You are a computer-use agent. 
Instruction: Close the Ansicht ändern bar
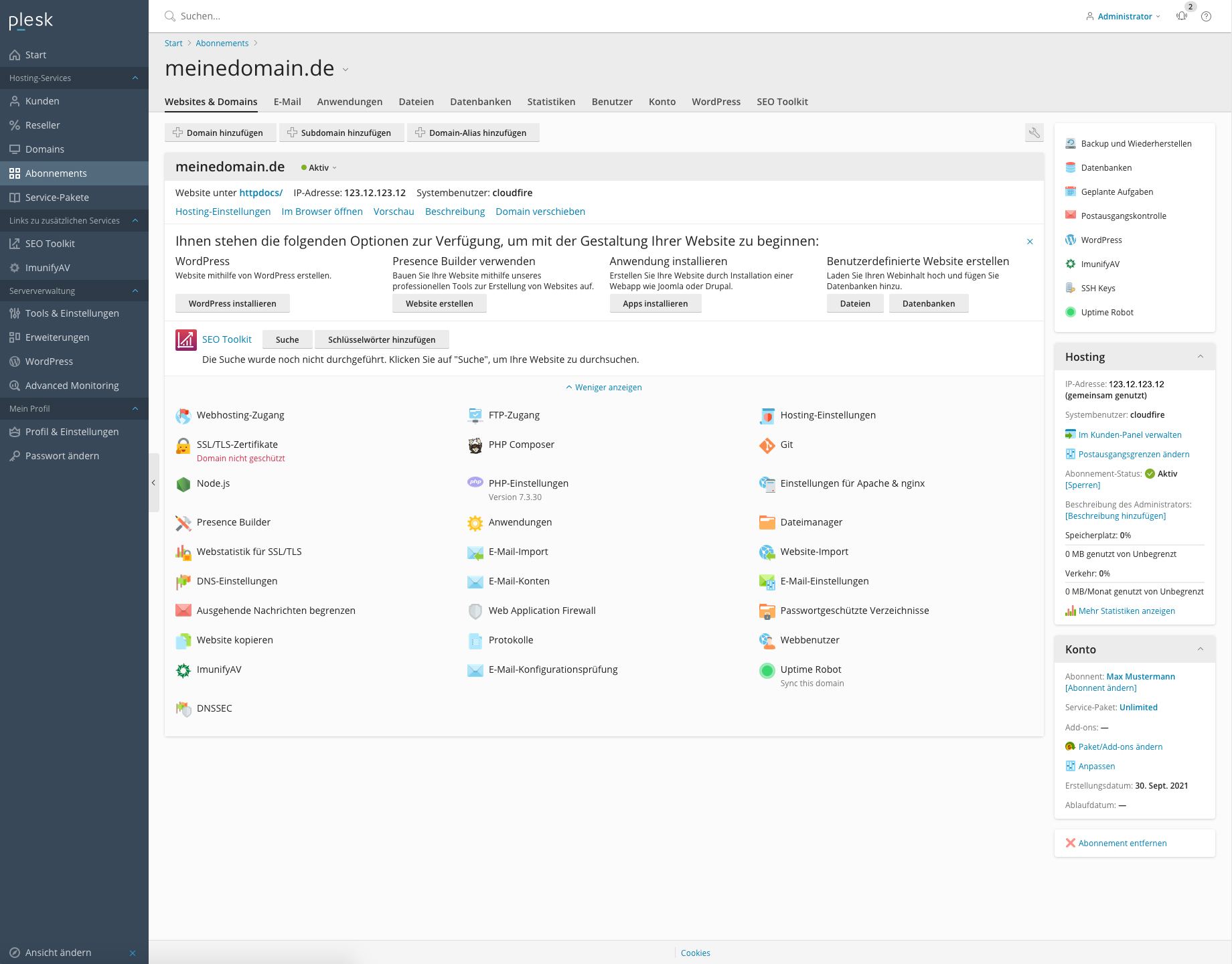133,953
